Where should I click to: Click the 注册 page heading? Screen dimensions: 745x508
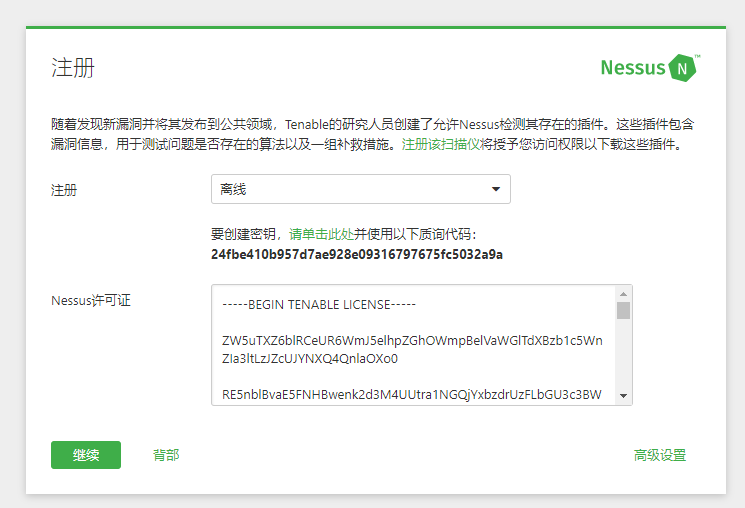point(73,67)
